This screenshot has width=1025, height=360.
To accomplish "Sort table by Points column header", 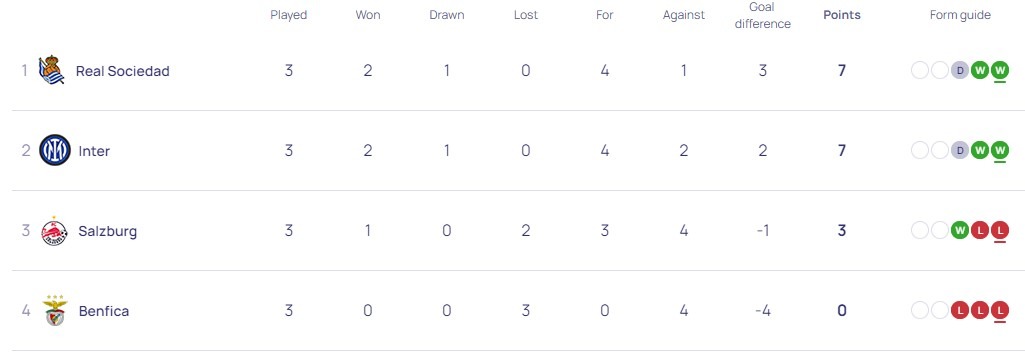I will (842, 15).
